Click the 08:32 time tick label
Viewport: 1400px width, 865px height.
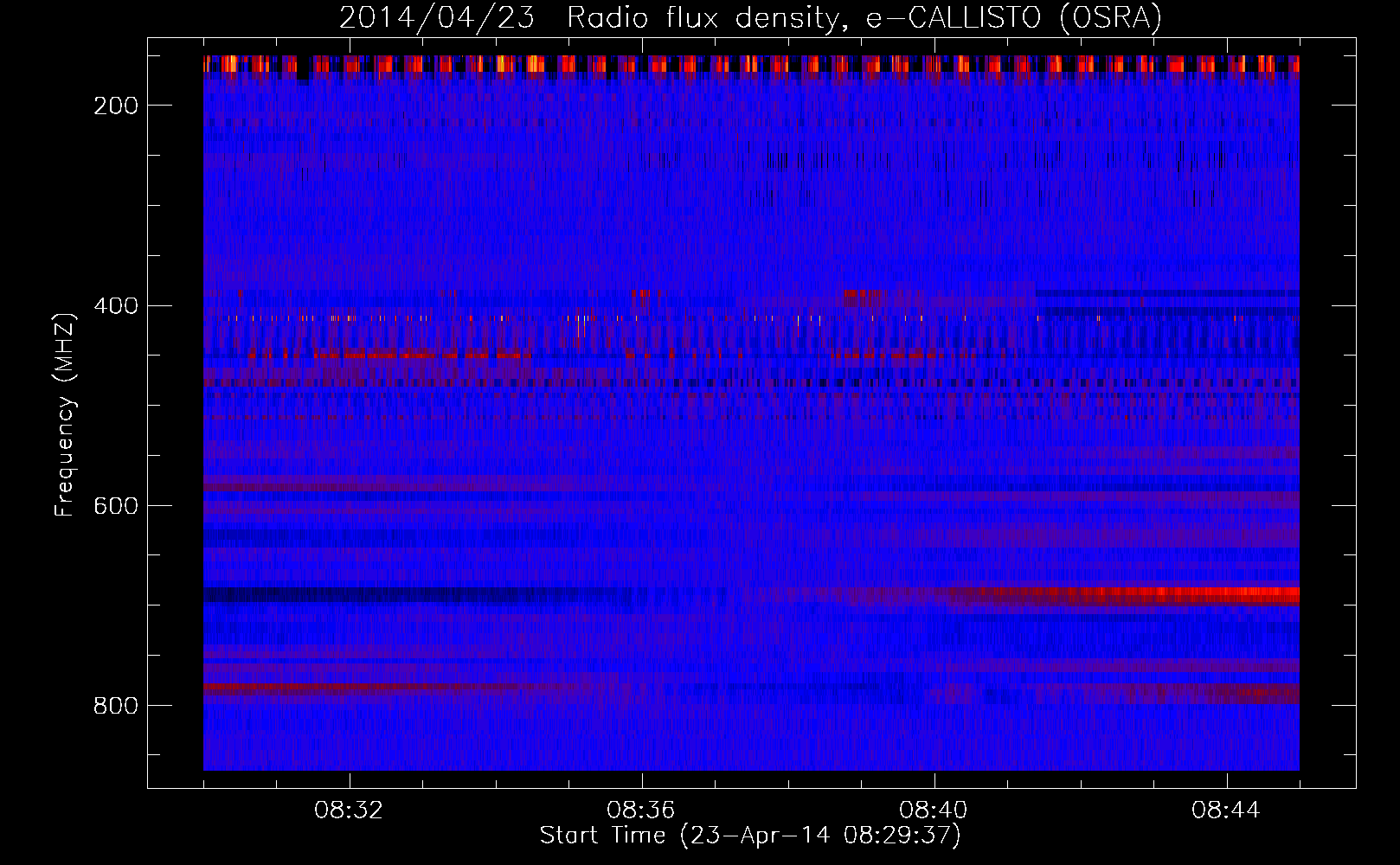pyautogui.click(x=349, y=811)
